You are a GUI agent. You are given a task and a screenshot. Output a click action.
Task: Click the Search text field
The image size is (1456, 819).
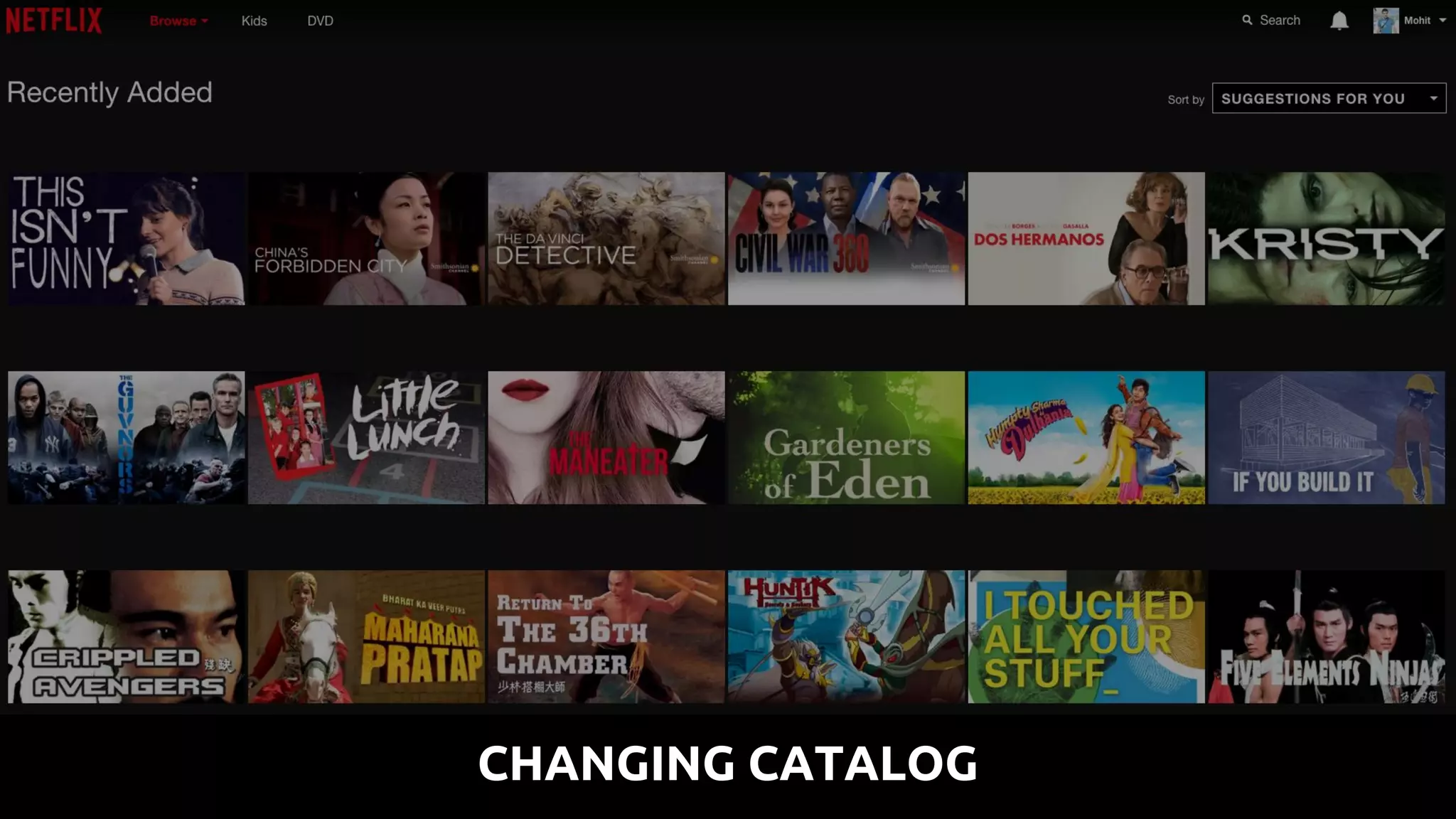point(1280,20)
